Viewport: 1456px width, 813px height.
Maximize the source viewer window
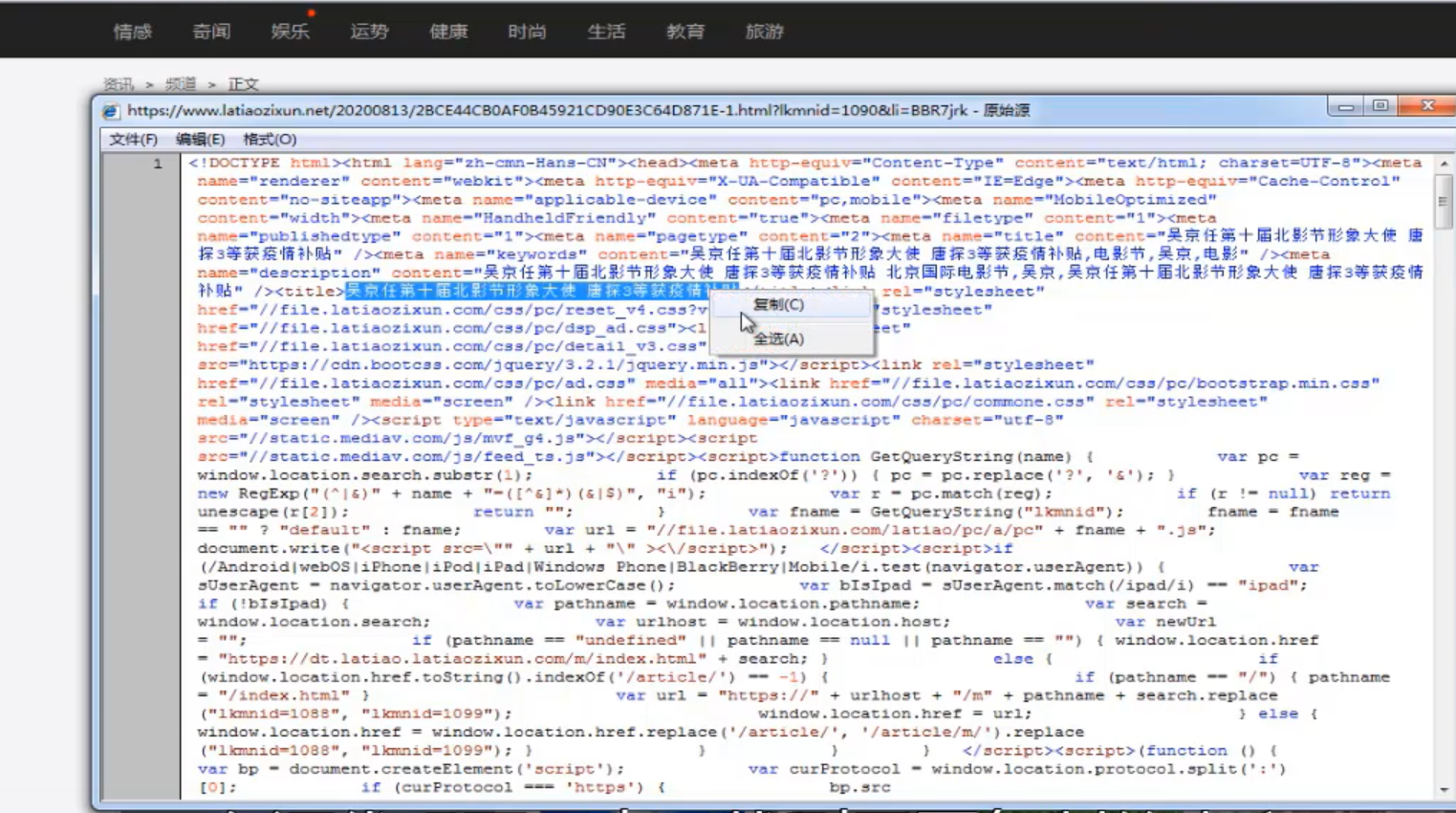point(1380,106)
